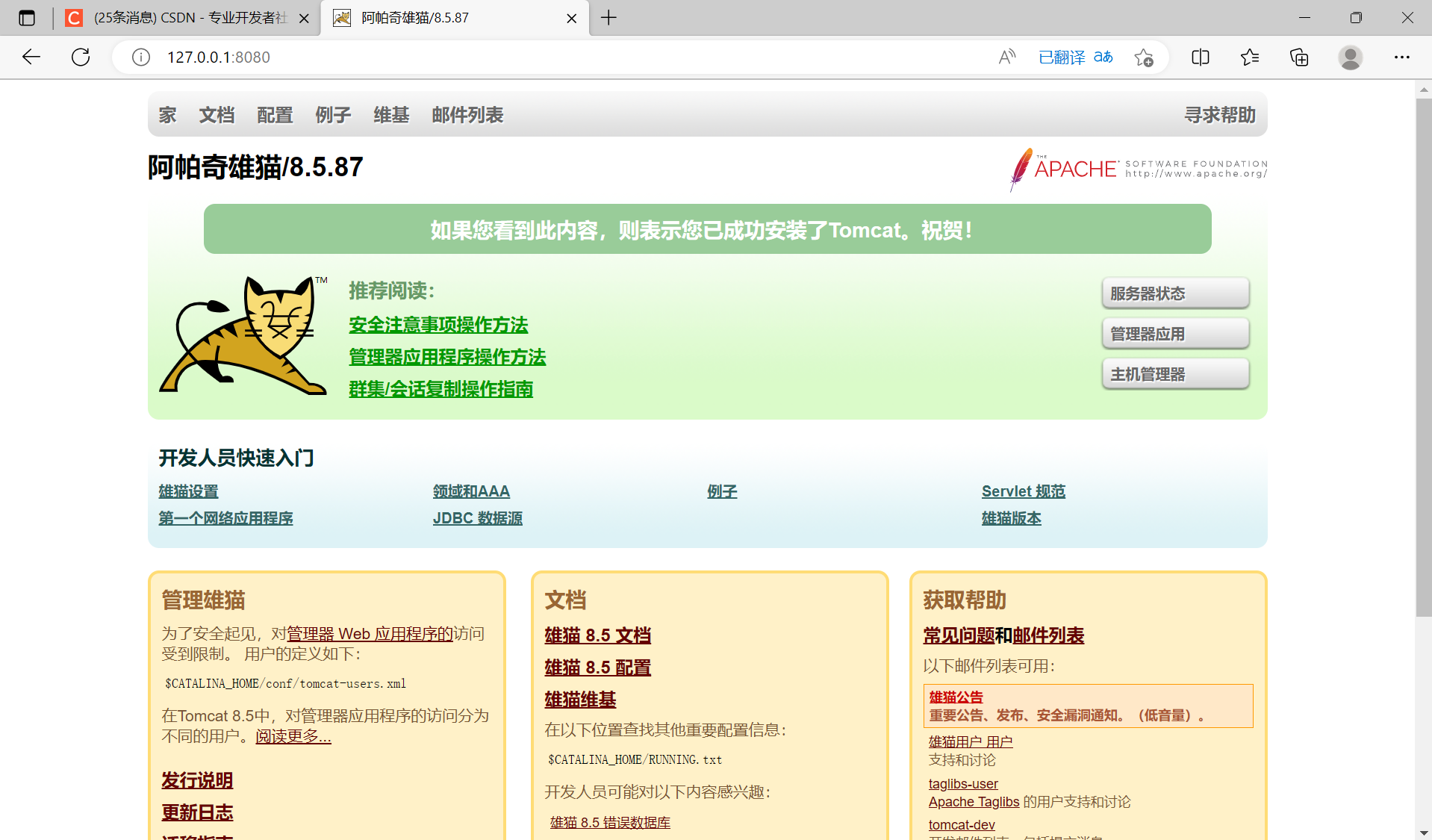Open the 发行说明 link
Screen dimensions: 1432x840
(x=197, y=780)
